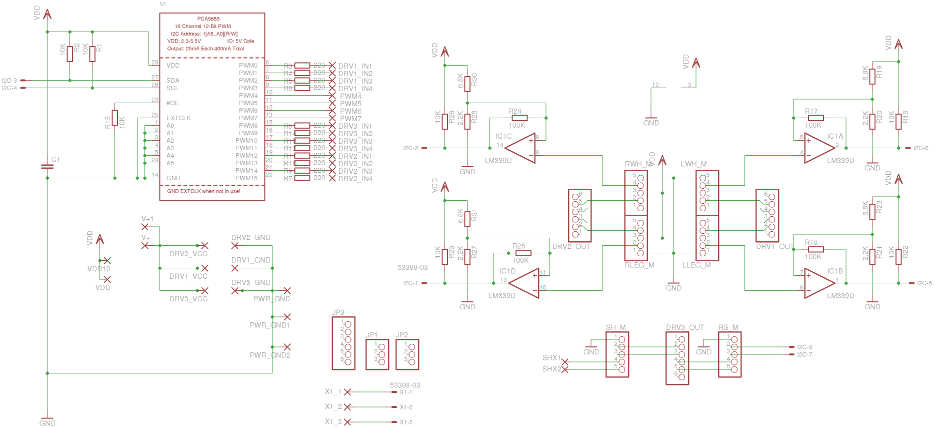This screenshot has width=935, height=428.
Task: Click the R3 resistor on PWM0 output
Action: tap(303, 66)
